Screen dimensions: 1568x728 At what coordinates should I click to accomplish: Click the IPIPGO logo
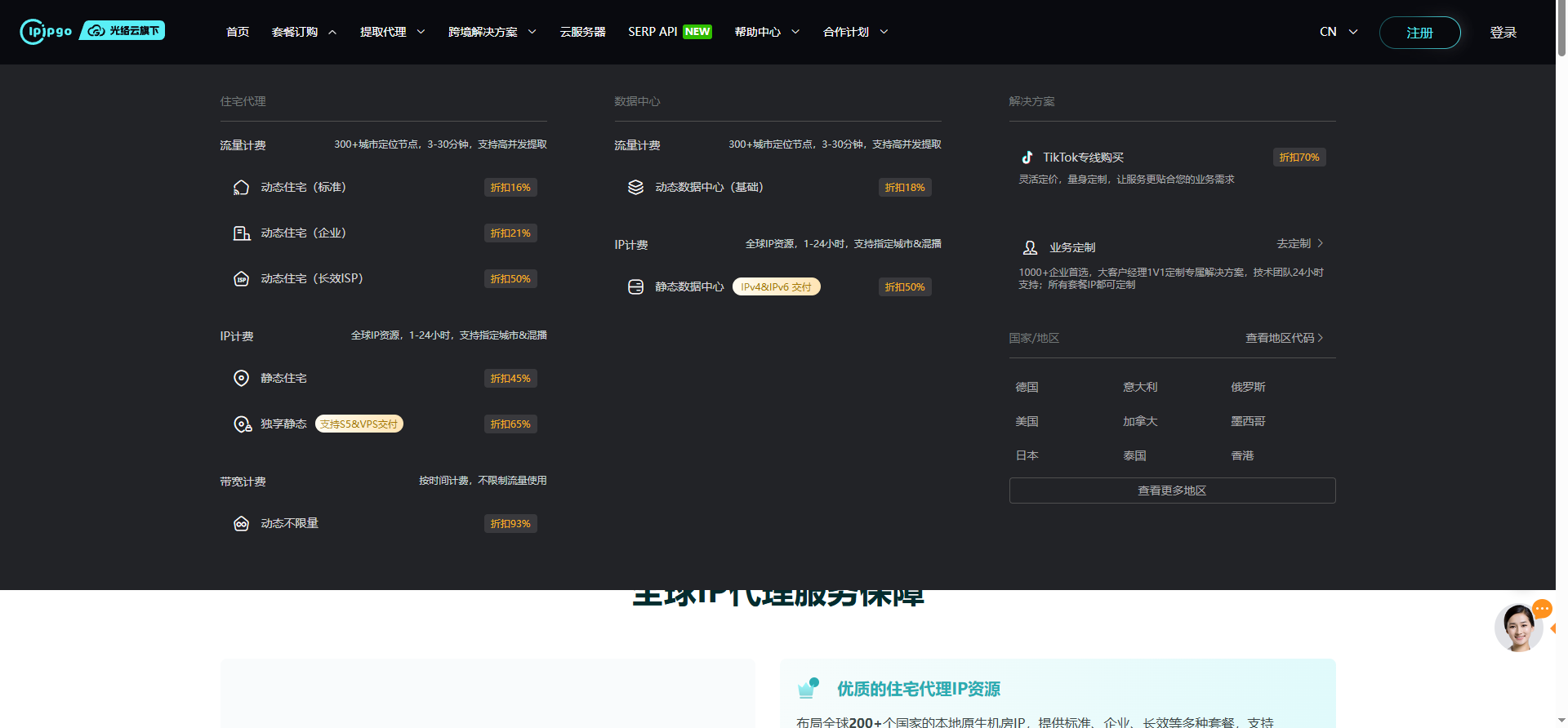pos(47,31)
